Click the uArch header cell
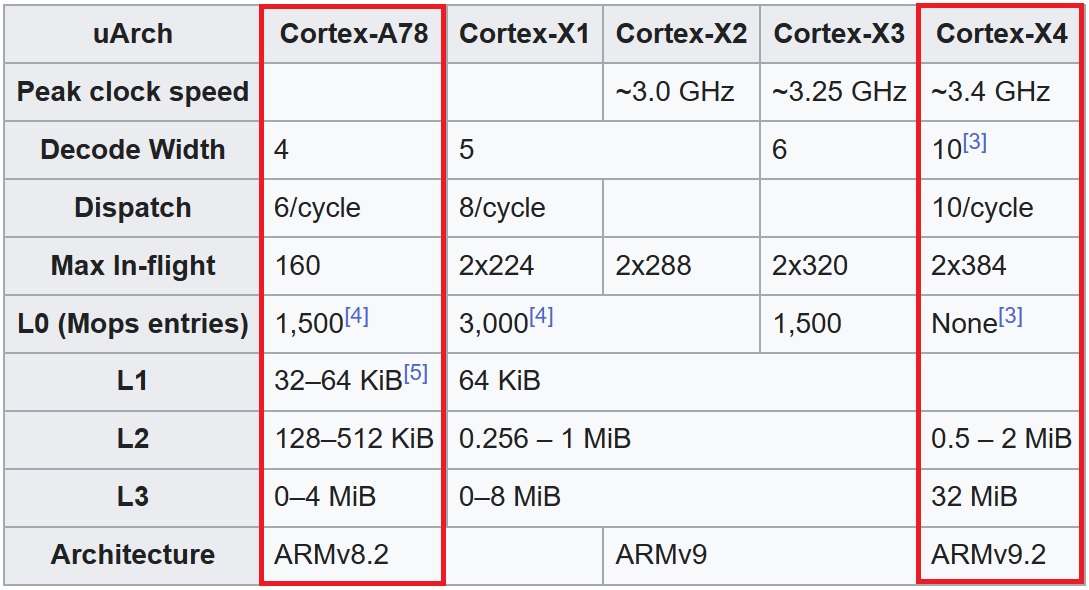Viewport: 1089px width, 590px height. pos(132,33)
